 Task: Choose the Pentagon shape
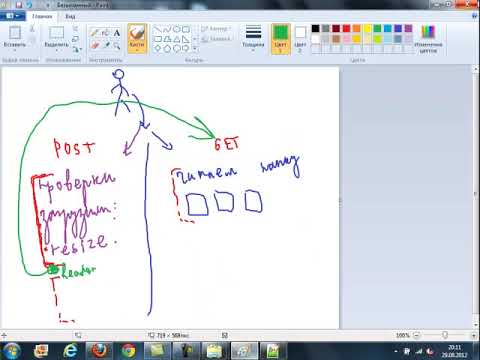point(167,49)
